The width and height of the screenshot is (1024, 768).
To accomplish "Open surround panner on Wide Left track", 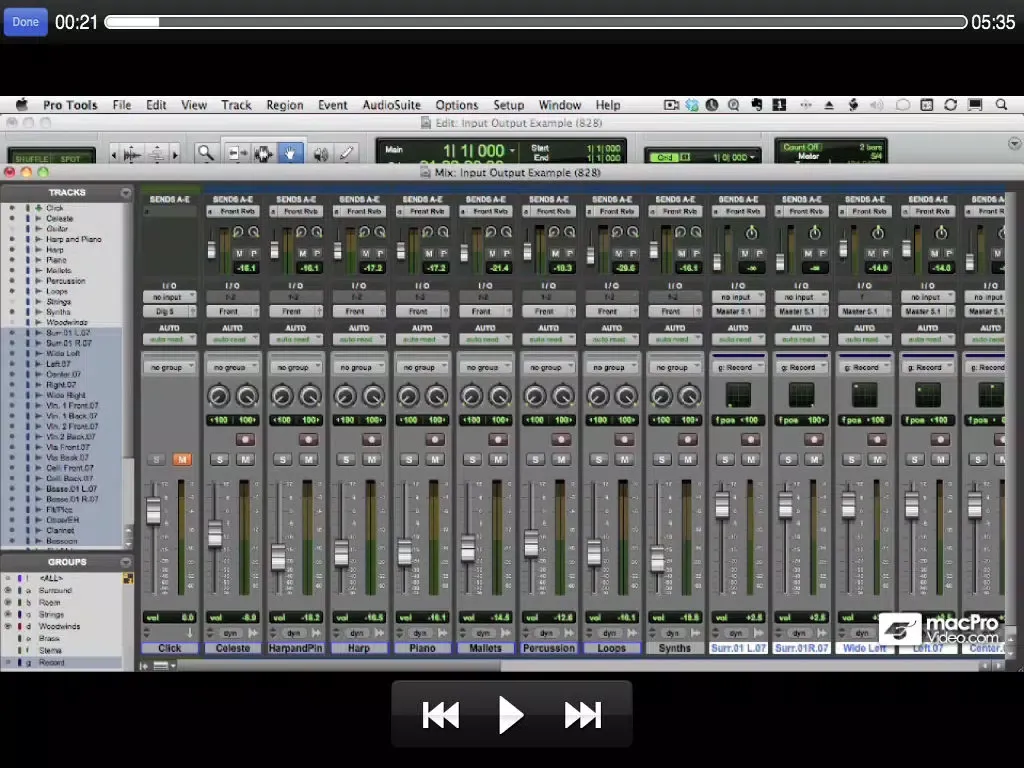I will pyautogui.click(x=865, y=395).
